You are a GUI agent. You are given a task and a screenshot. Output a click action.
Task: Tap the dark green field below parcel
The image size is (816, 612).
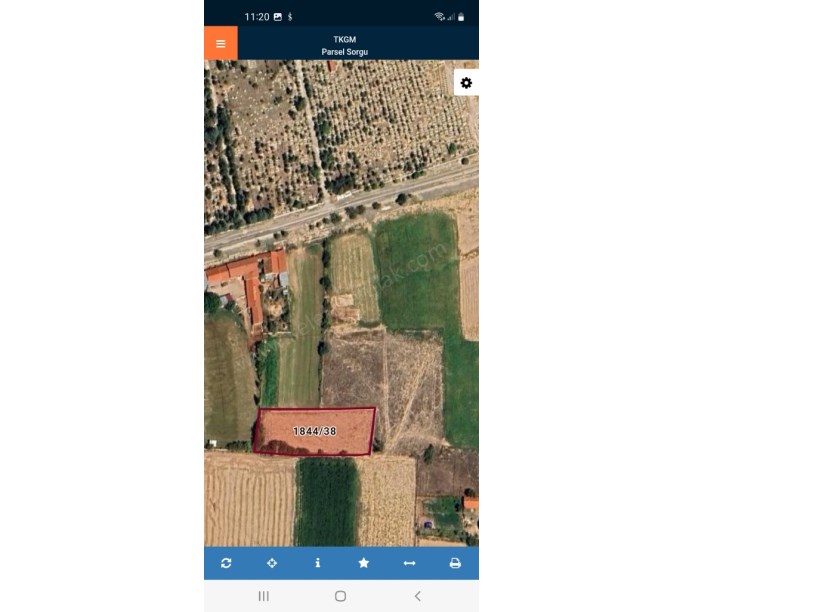pos(326,502)
